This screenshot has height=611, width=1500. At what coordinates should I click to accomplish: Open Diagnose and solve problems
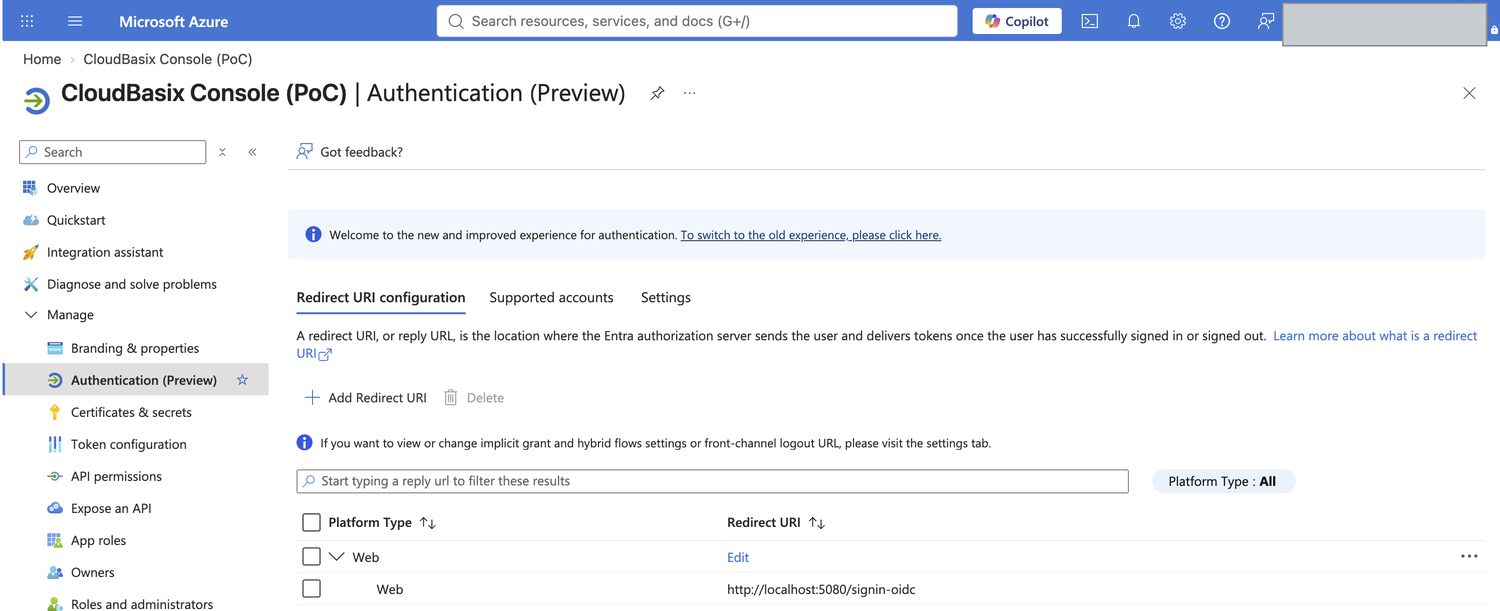132,284
